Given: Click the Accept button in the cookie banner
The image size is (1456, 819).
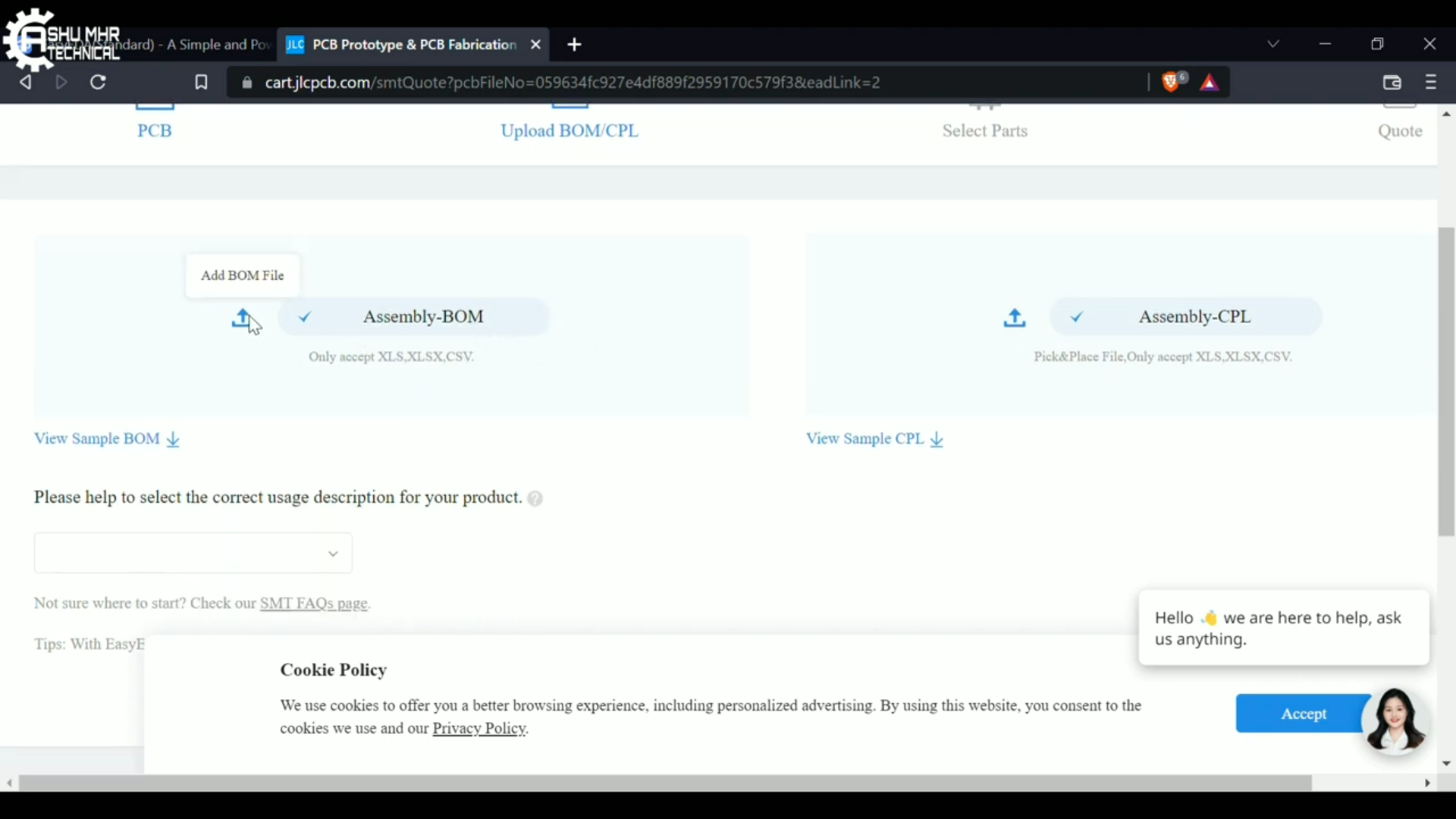Looking at the screenshot, I should tap(1304, 714).
